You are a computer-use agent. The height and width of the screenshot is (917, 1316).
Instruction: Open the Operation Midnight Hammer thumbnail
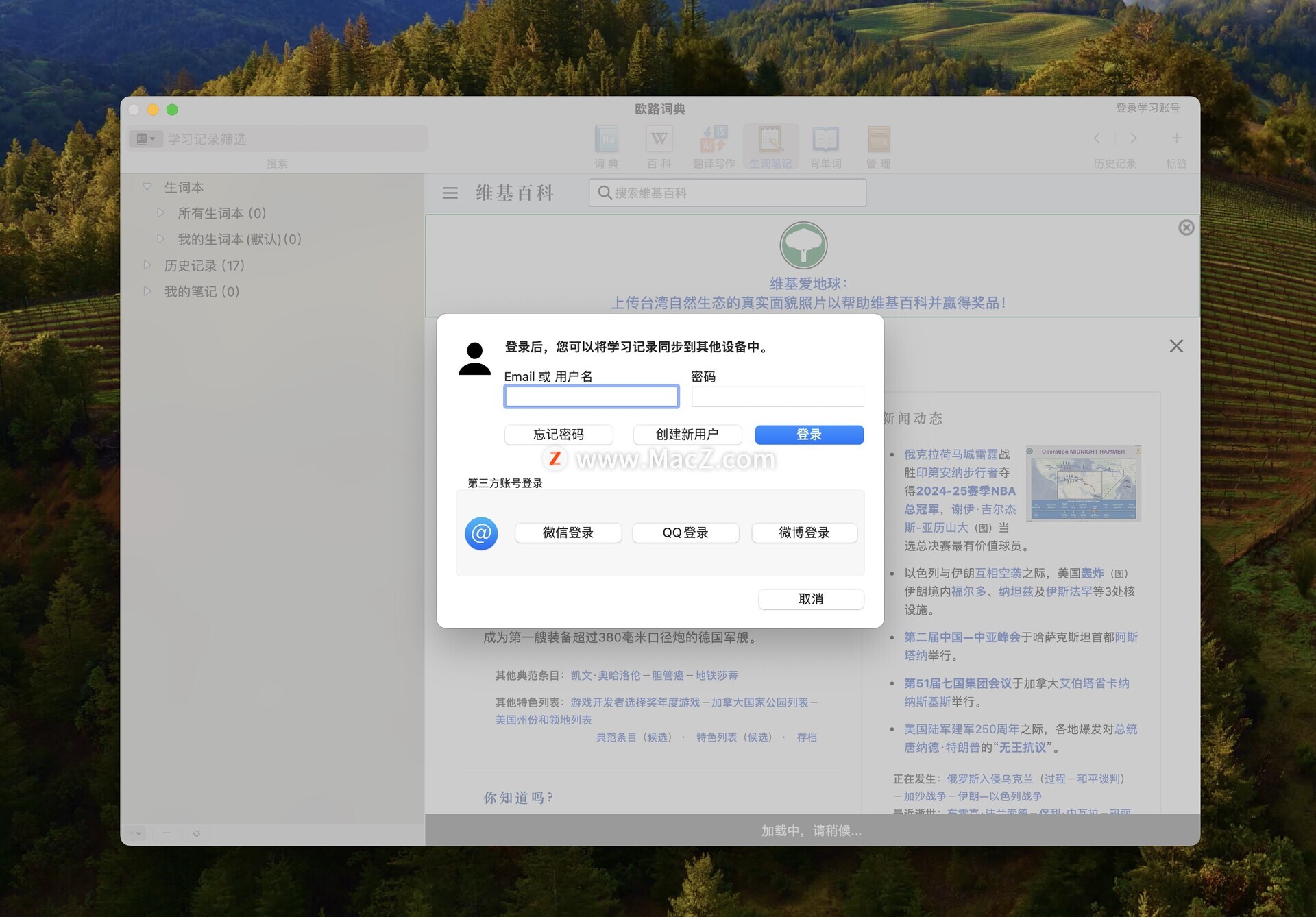tap(1083, 482)
